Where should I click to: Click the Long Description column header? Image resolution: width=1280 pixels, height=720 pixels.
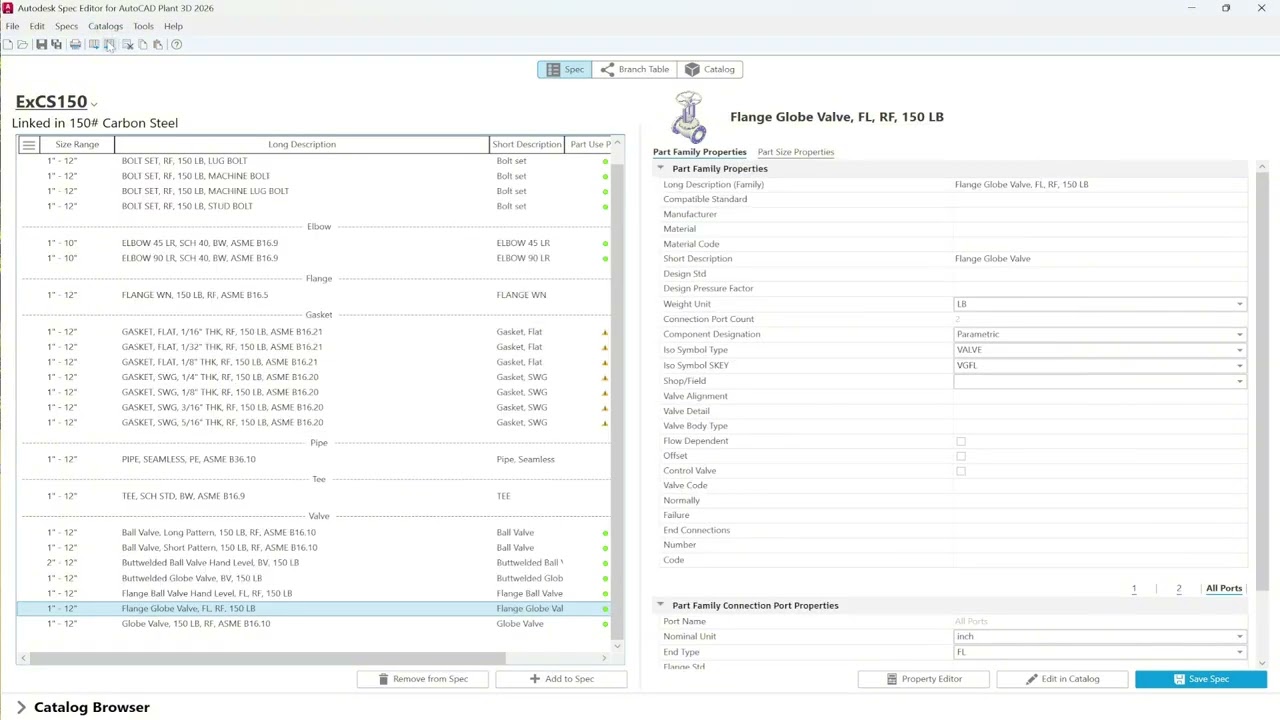302,145
